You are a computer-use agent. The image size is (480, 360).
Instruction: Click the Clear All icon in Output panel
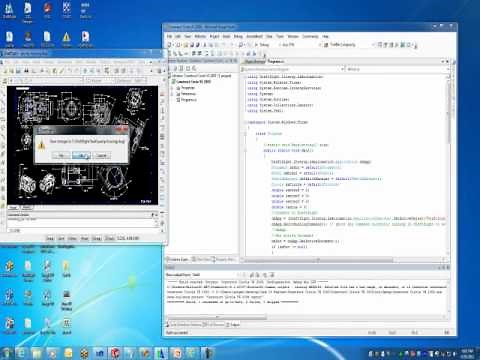tap(265, 275)
